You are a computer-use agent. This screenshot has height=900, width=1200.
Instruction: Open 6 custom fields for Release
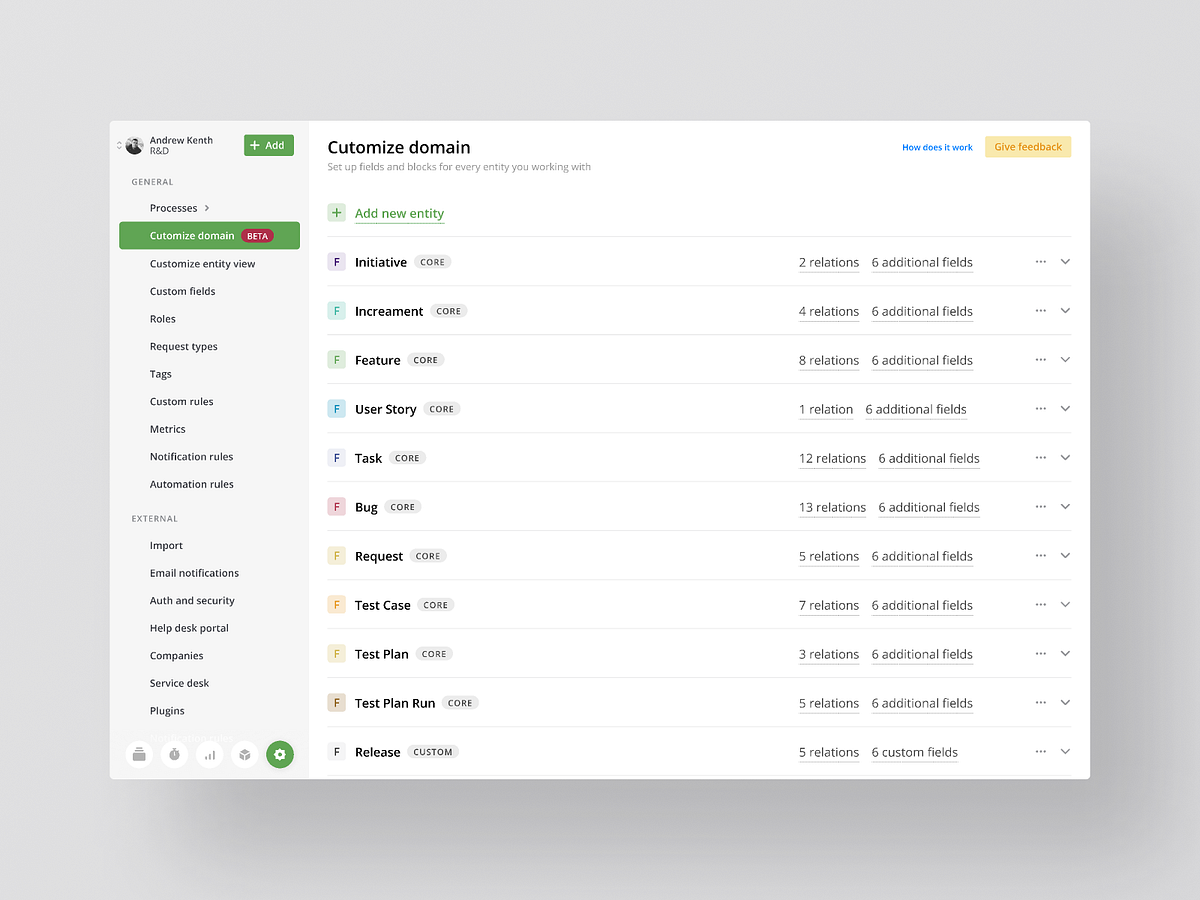pos(914,752)
